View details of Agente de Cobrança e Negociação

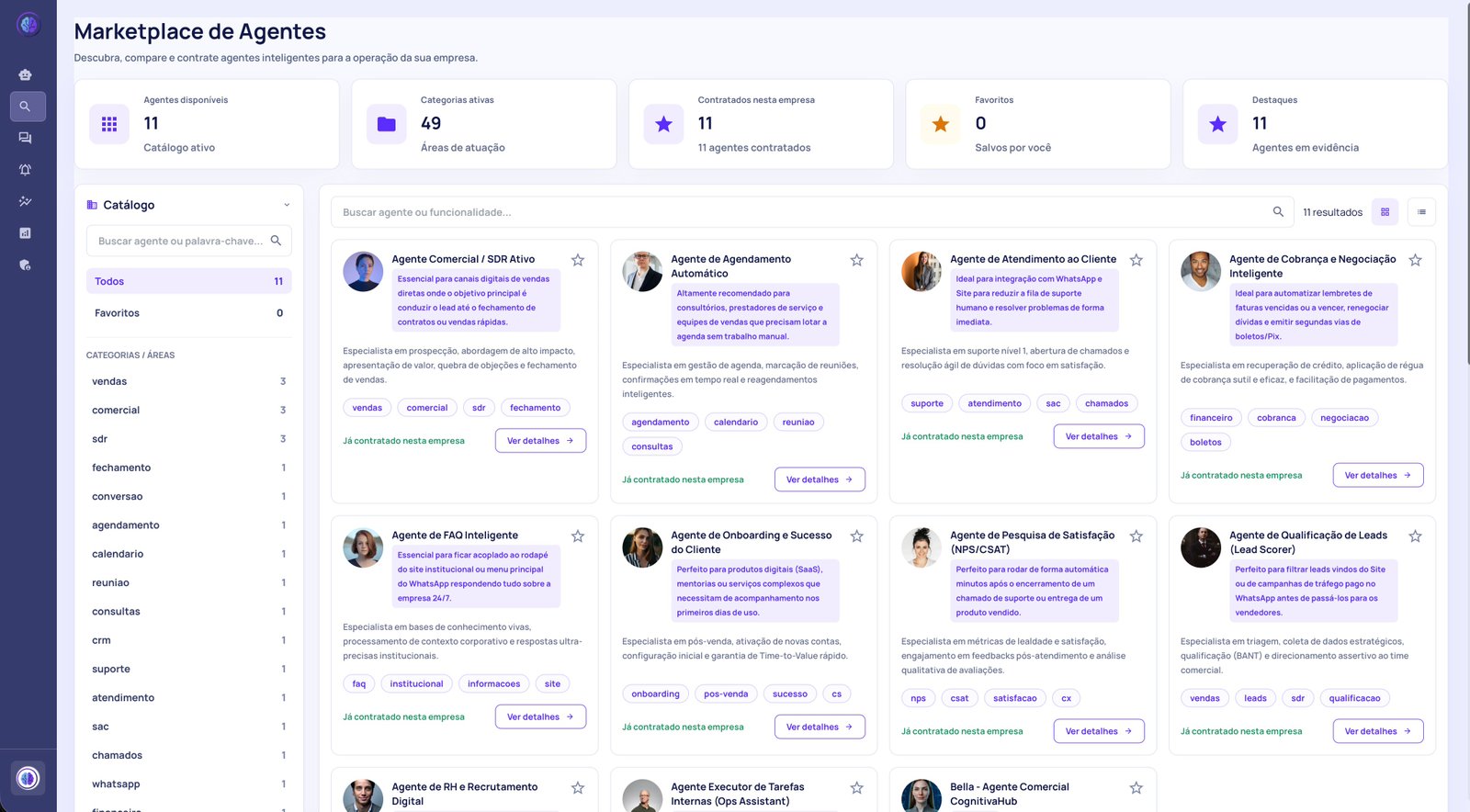[1378, 475]
